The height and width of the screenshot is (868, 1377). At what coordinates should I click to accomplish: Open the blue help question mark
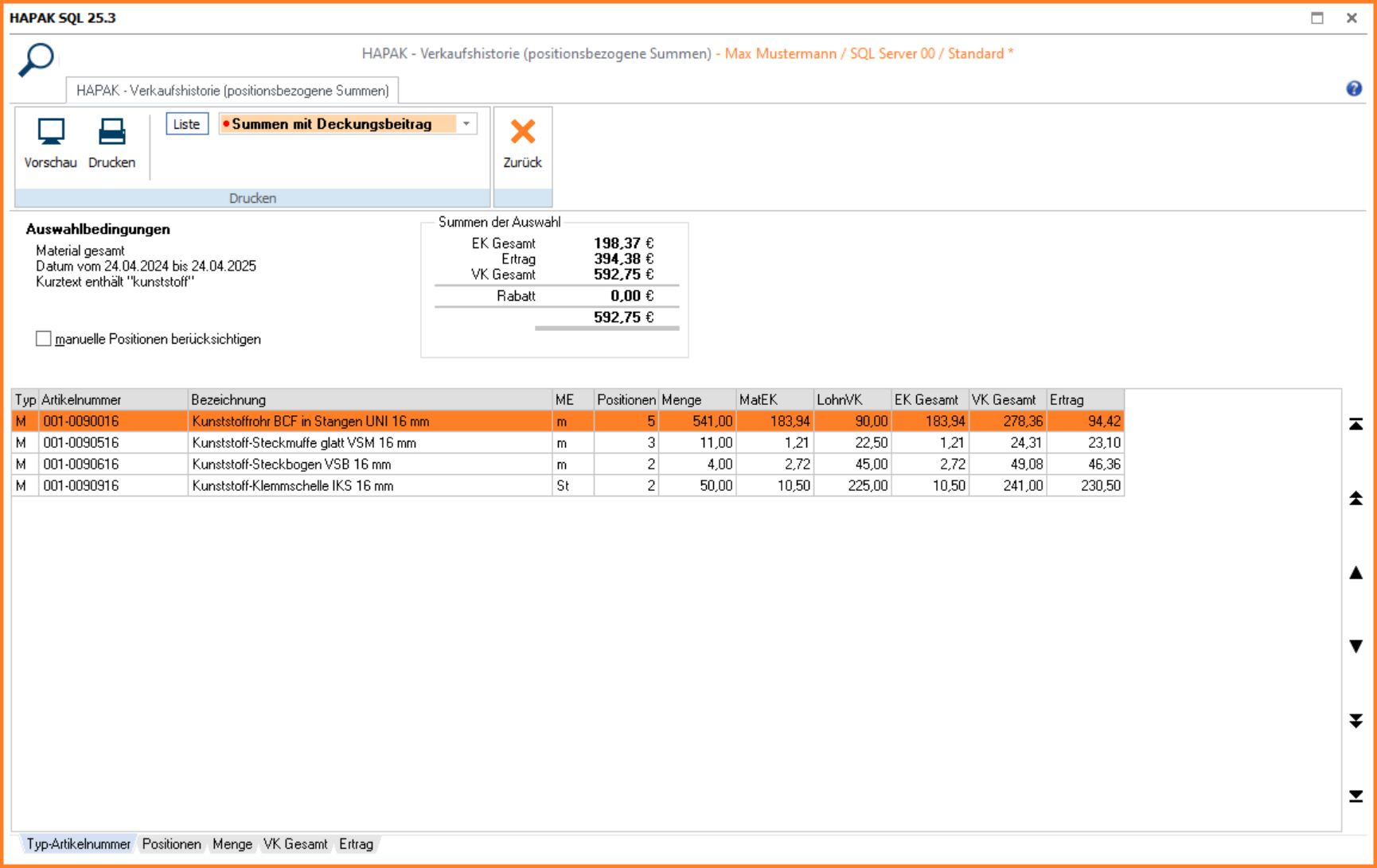point(1353,89)
